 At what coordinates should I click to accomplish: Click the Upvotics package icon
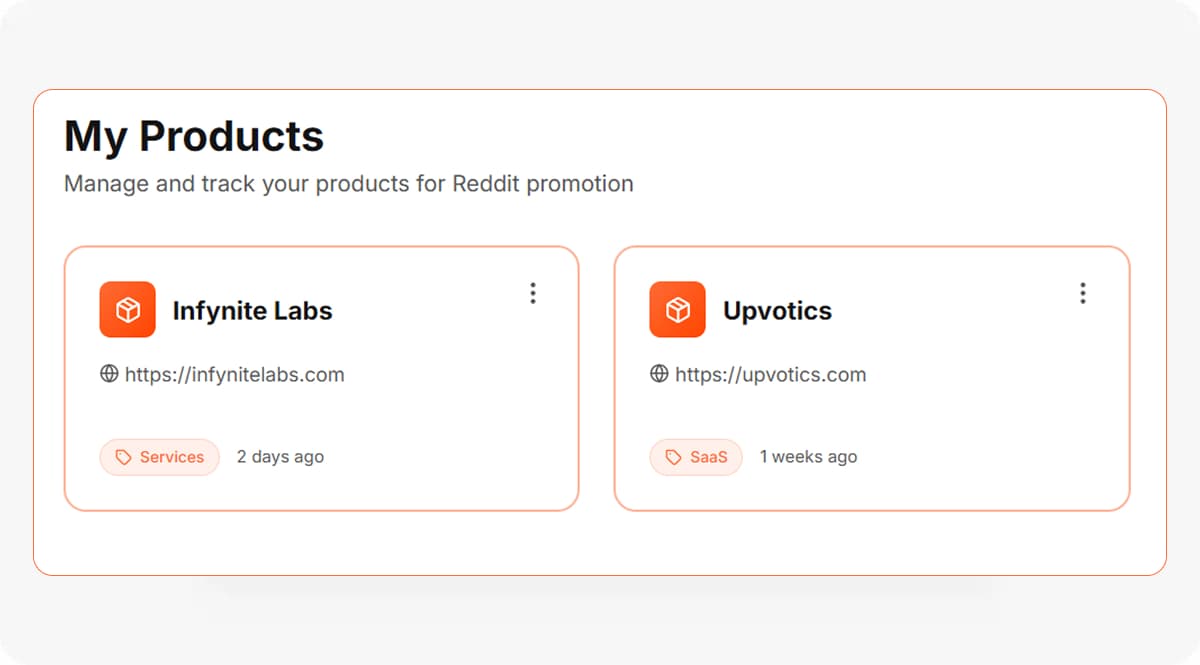coord(677,309)
